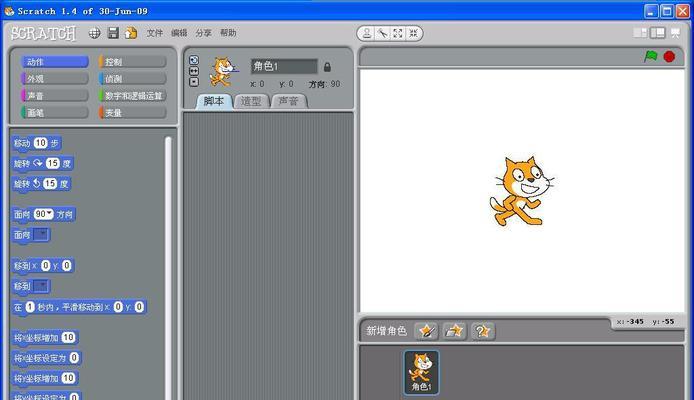The width and height of the screenshot is (694, 400).
Task: Click seconds value 1 in glide block
Action: point(30,307)
